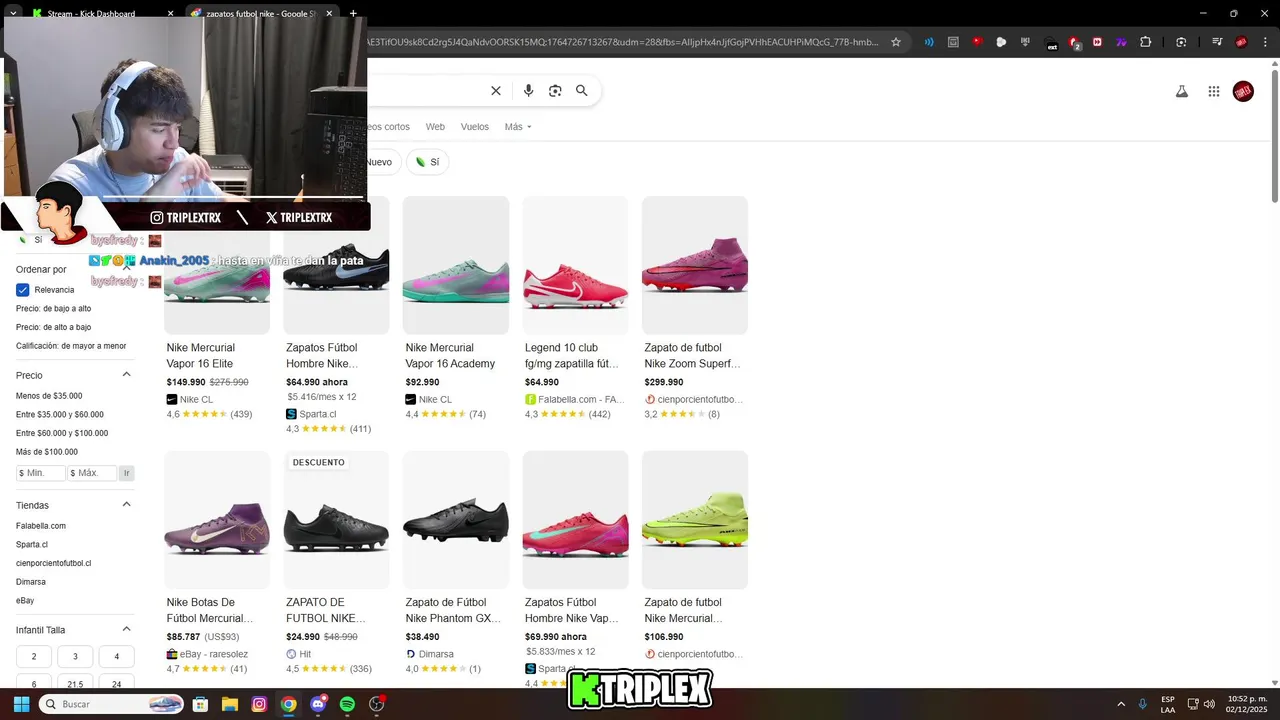This screenshot has width=1280, height=720.
Task: Apply custom price range with Ir button
Action: [x=126, y=473]
